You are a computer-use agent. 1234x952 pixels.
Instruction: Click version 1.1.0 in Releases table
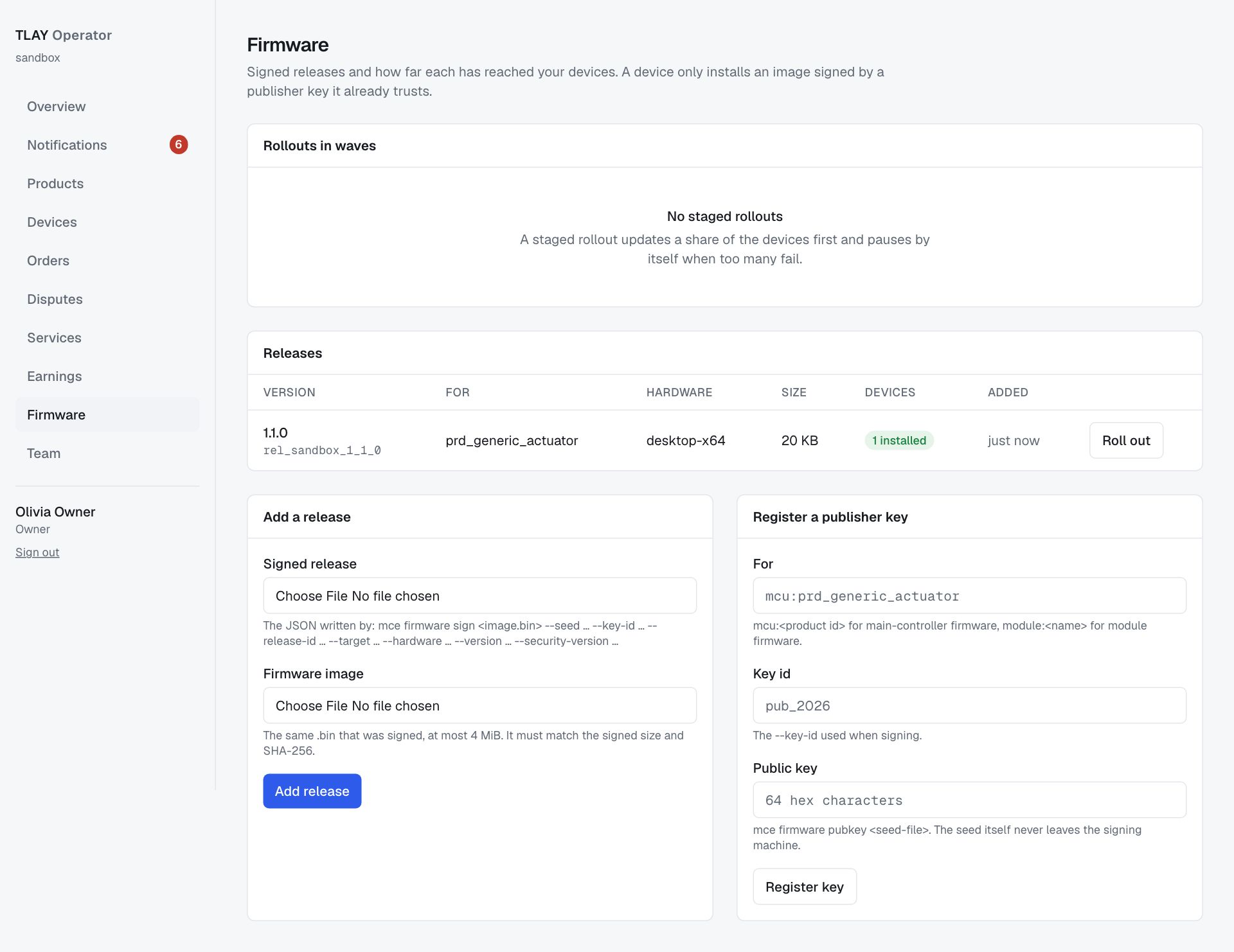click(x=275, y=433)
